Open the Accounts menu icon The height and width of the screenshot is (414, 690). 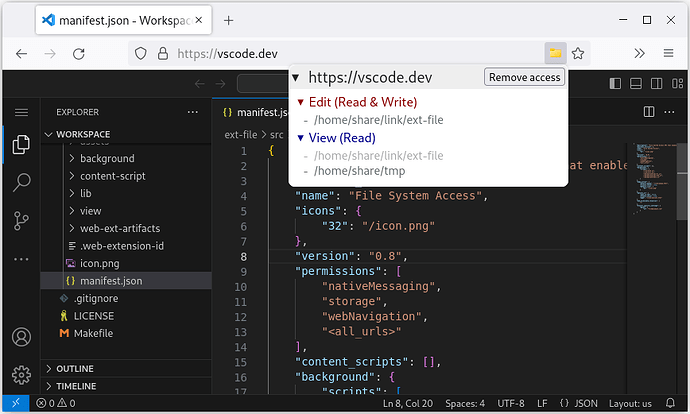pos(20,338)
